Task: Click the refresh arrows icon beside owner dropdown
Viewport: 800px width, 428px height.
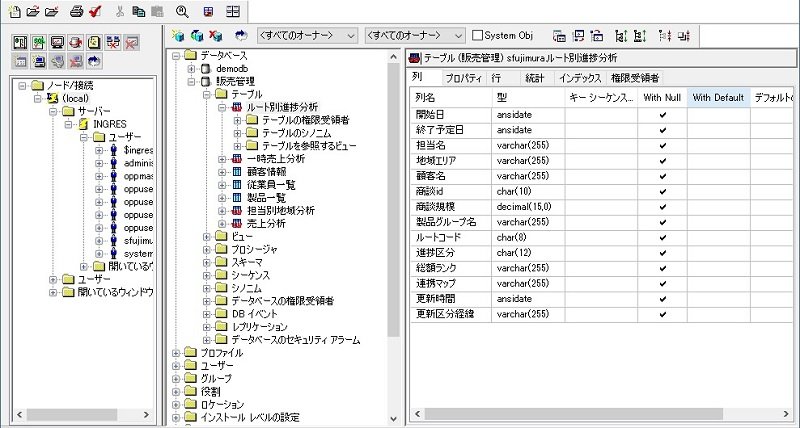Action: point(241,36)
